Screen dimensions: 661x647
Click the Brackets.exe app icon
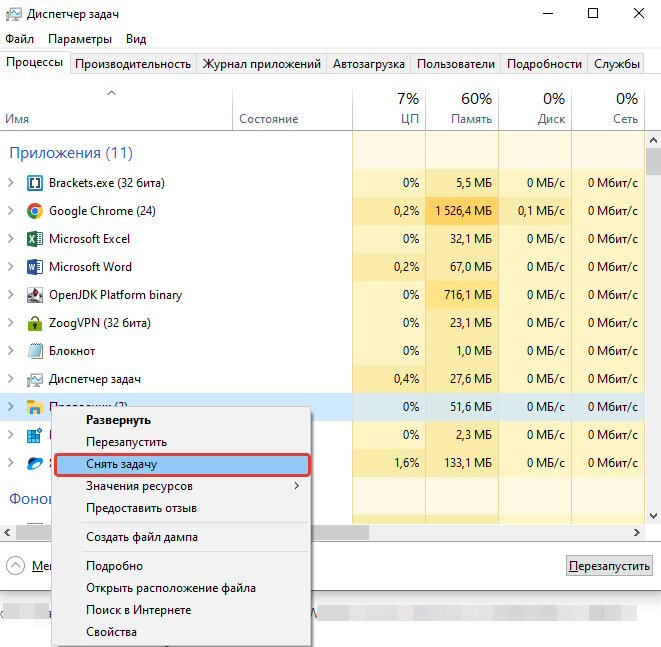pyautogui.click(x=35, y=183)
